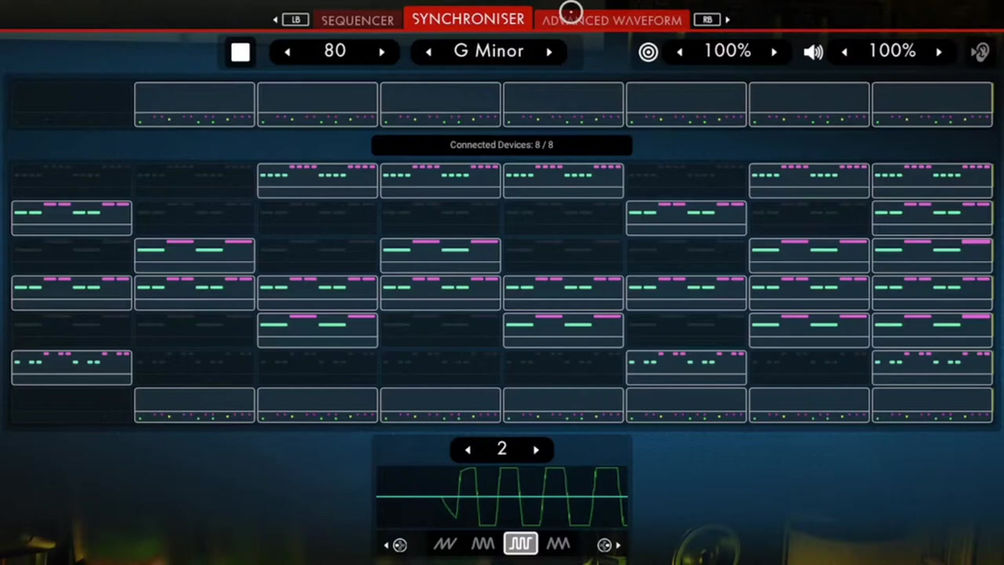Increase the range percentage beside target icon
The image size is (1004, 565).
point(774,52)
